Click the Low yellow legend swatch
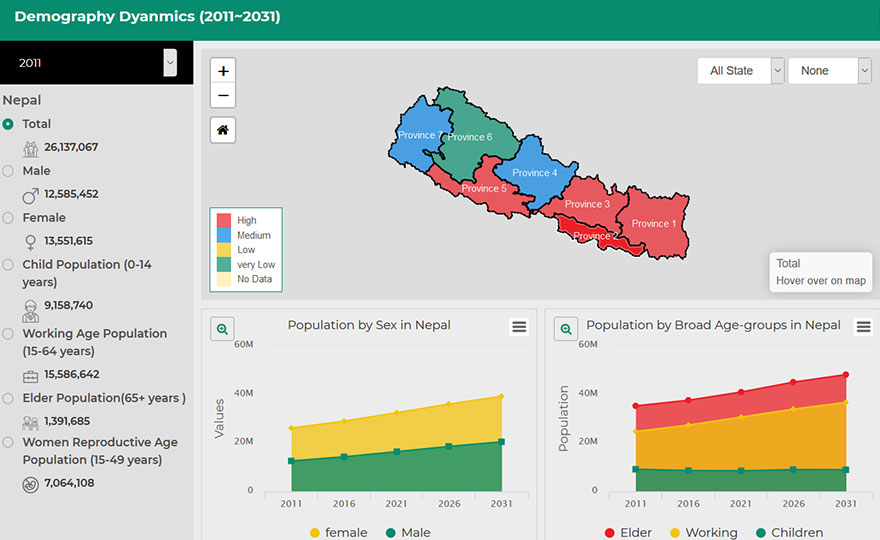 click(224, 249)
